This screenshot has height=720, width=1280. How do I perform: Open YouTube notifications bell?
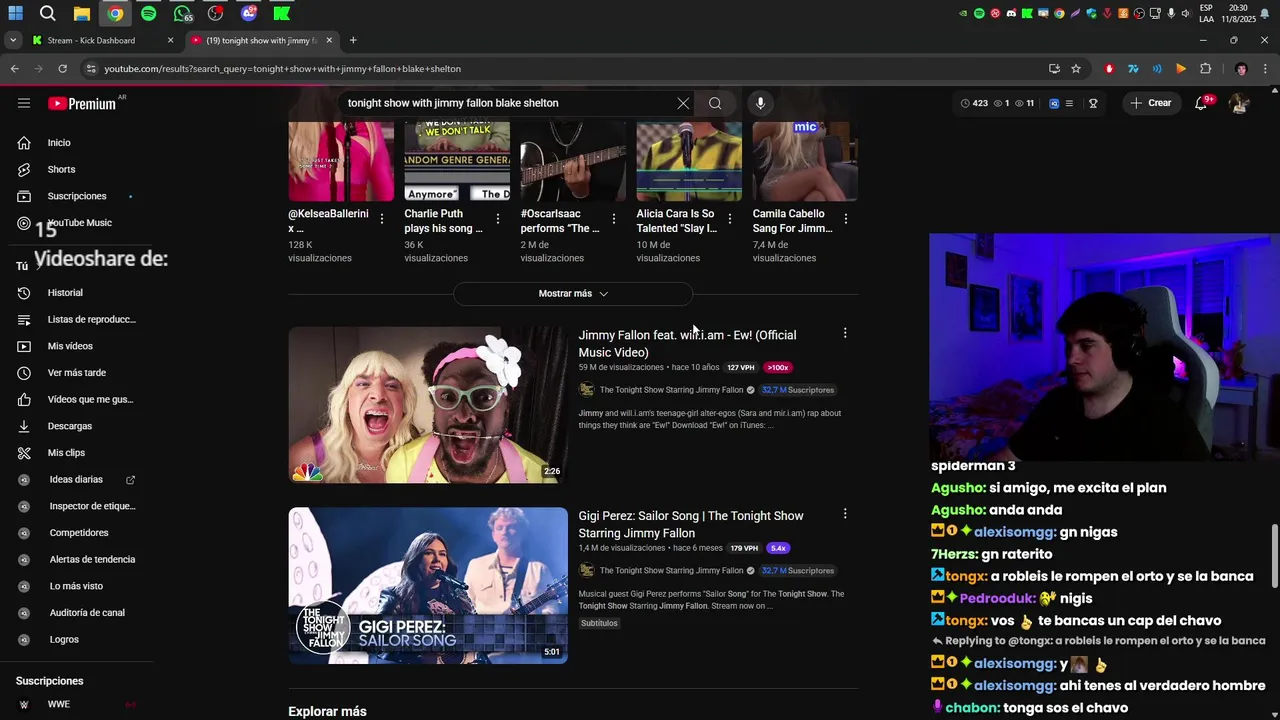[1201, 103]
